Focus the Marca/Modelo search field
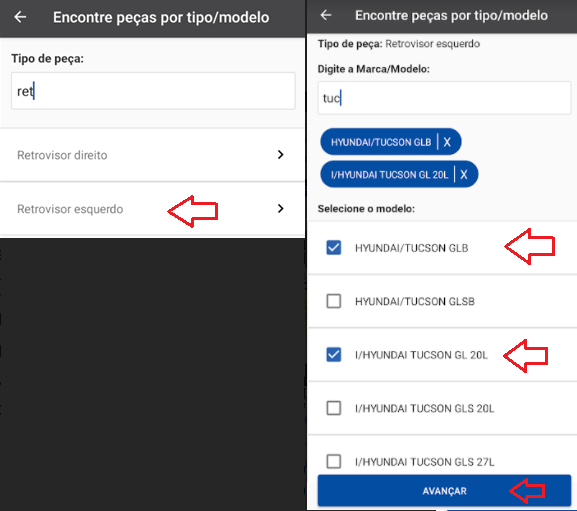This screenshot has width=577, height=511. coord(444,98)
